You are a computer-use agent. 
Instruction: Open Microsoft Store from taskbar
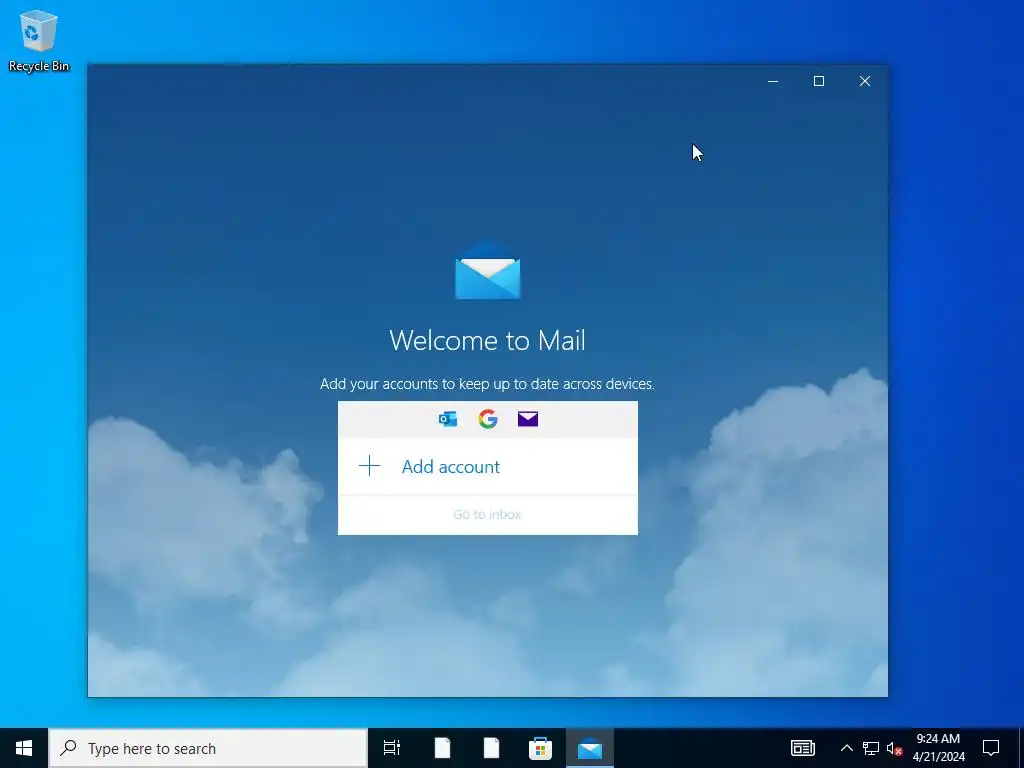point(540,748)
